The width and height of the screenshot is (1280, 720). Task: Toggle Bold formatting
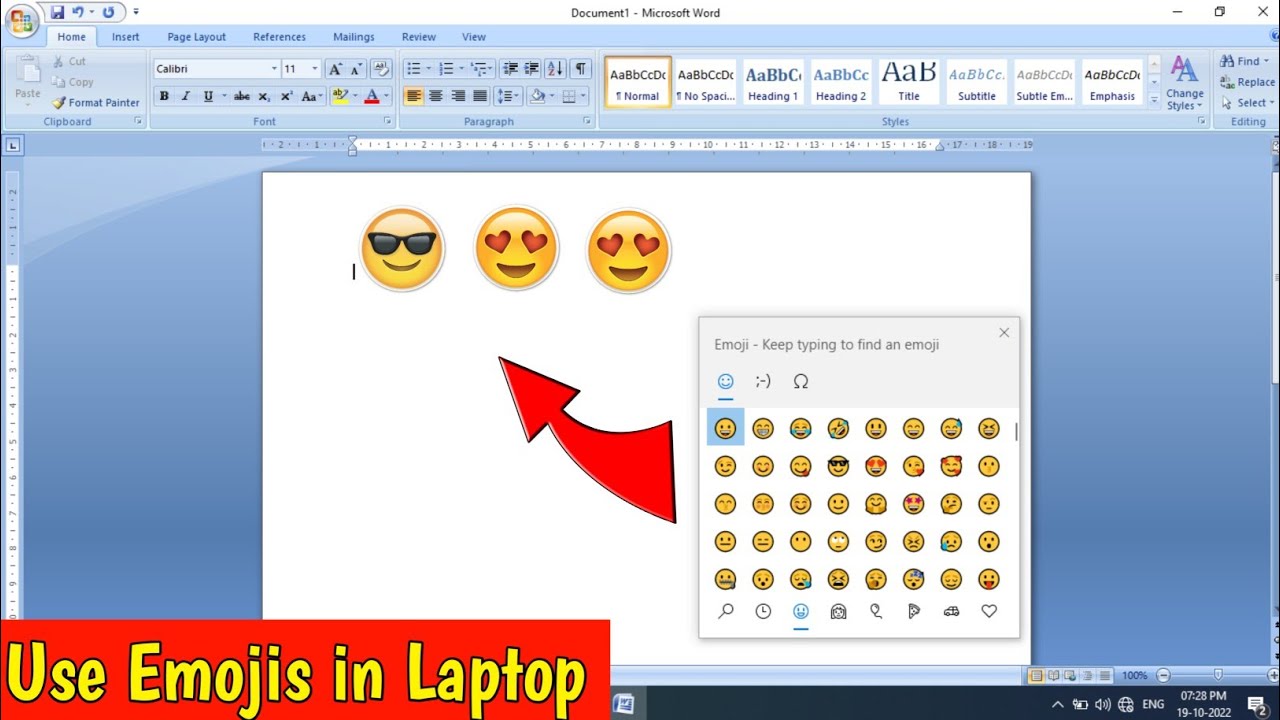164,96
